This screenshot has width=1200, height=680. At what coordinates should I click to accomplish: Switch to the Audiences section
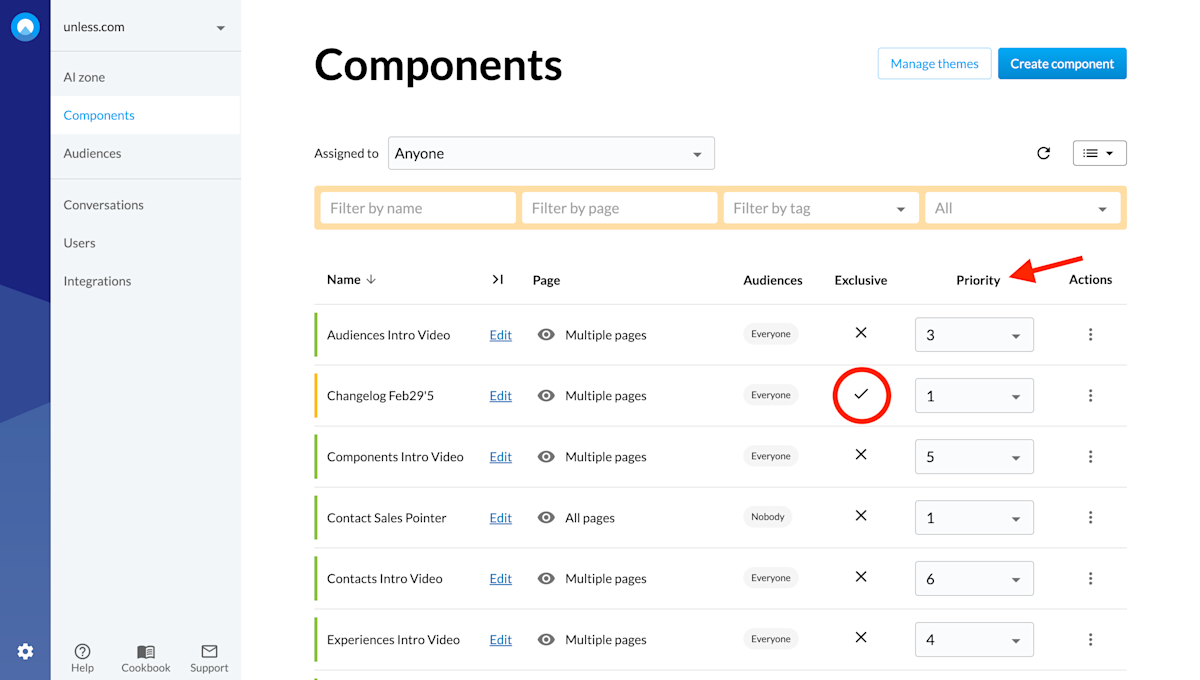point(92,153)
